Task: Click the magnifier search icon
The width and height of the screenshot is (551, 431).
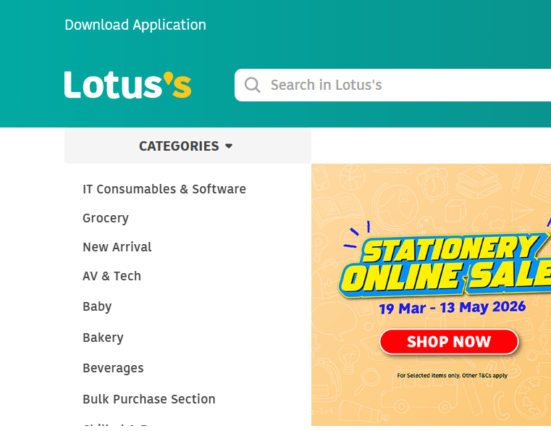Action: 252,85
